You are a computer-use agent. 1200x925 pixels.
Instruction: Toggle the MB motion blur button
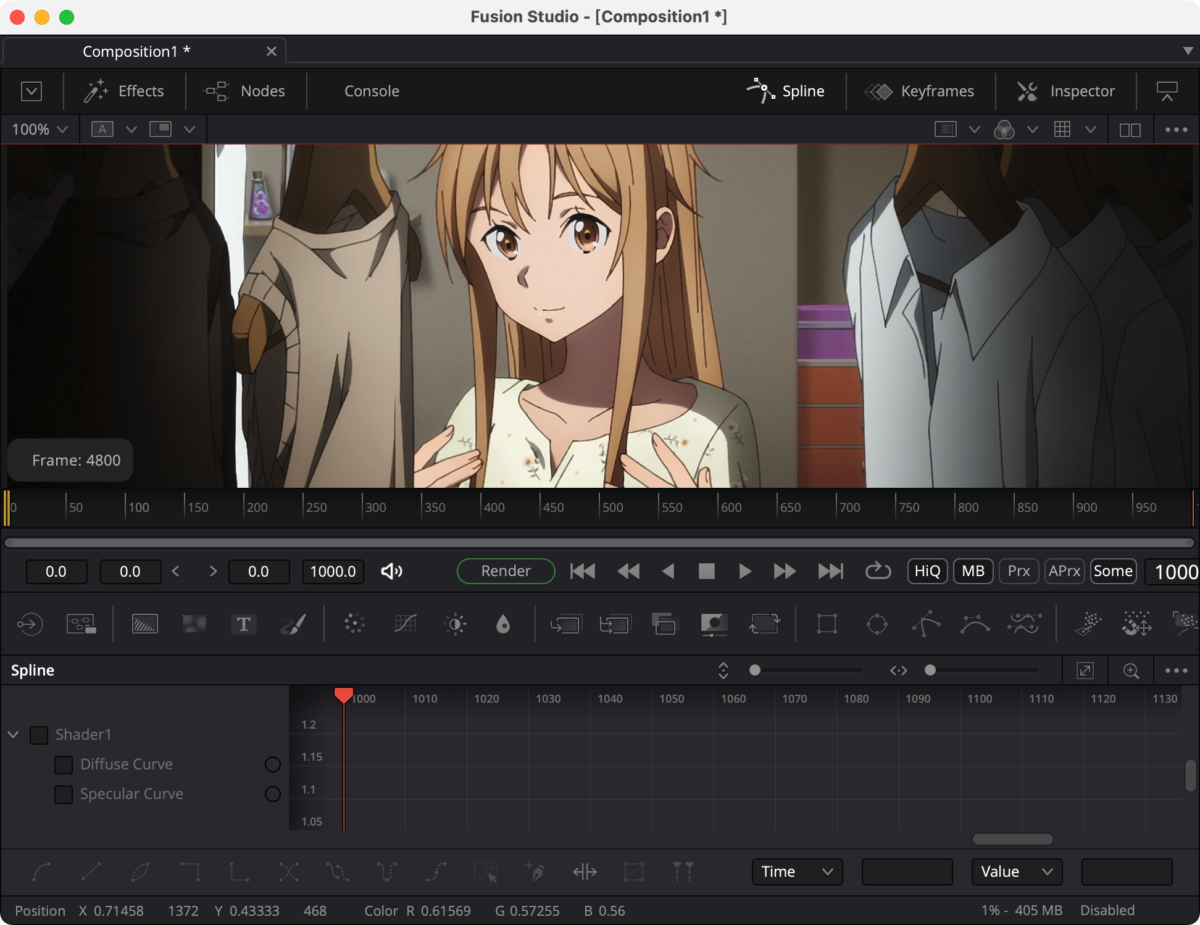[x=972, y=571]
